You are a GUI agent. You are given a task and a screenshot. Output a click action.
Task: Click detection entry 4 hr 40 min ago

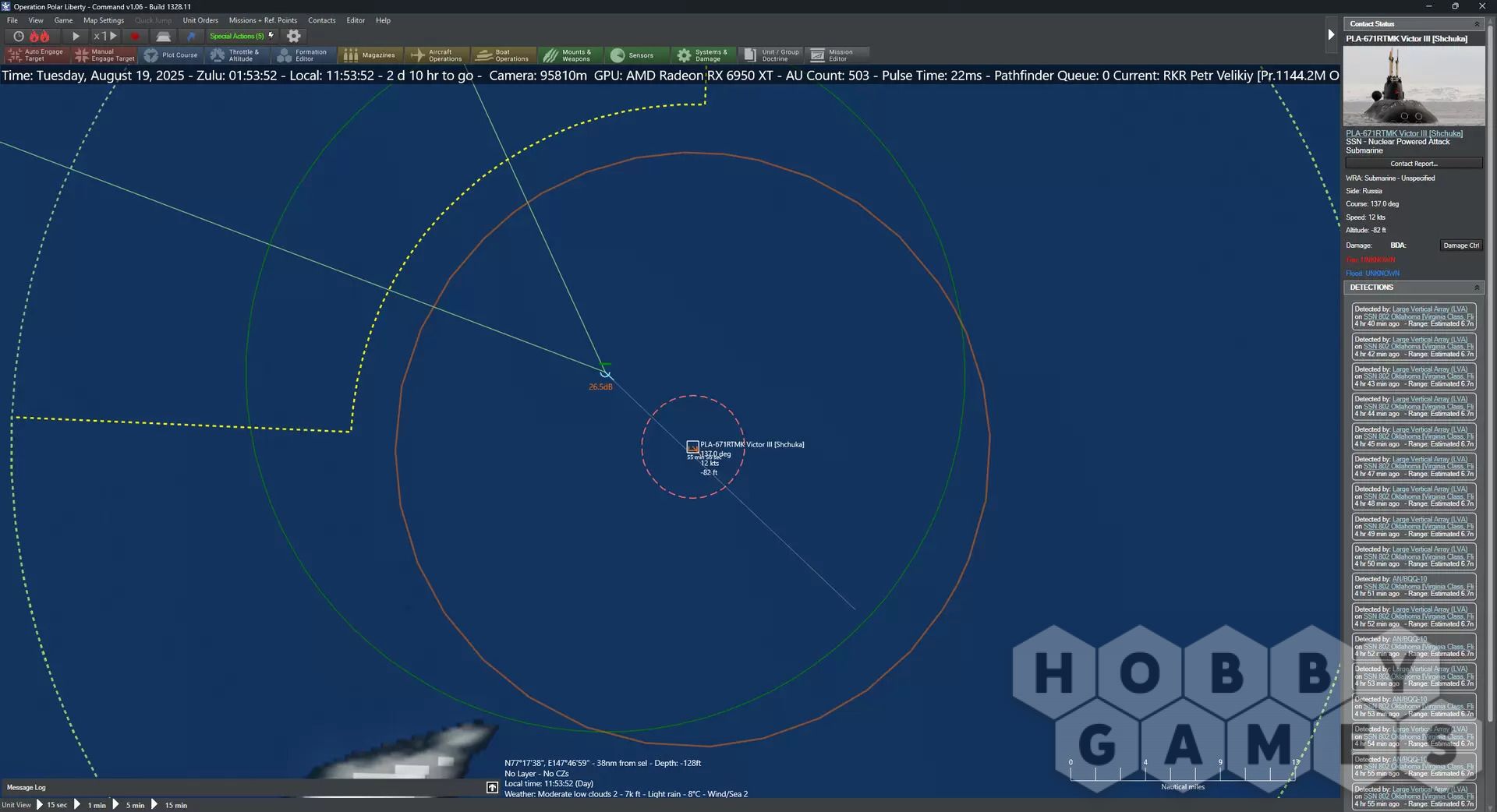(1414, 316)
